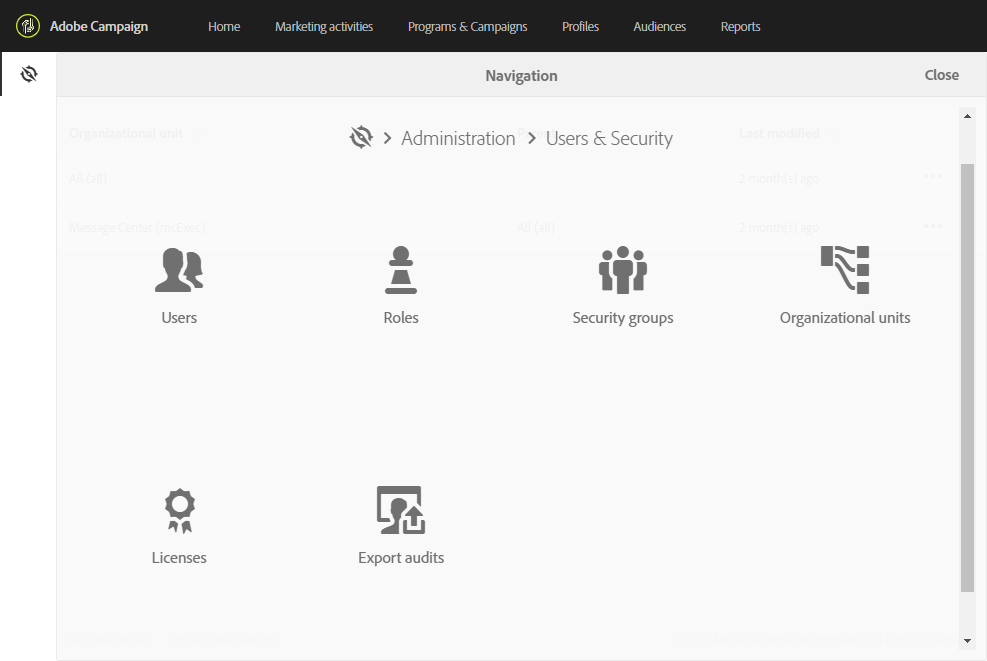Open Programs & Campaigns menu
Screen dimensions: 987x661
468,26
